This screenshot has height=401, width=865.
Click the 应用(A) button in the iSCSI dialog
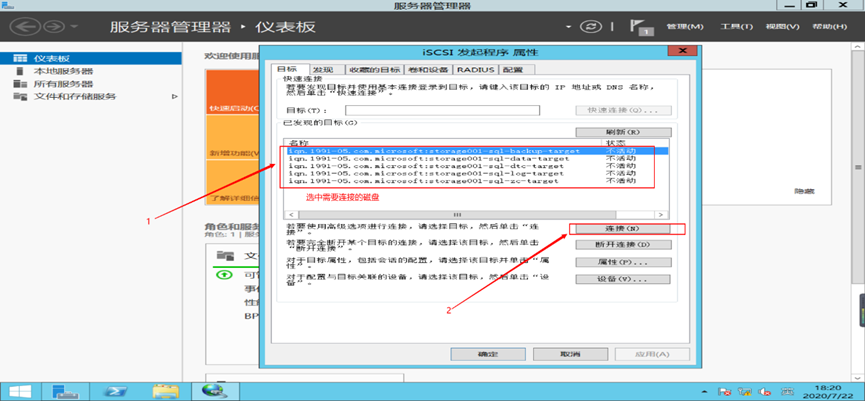[x=652, y=354]
